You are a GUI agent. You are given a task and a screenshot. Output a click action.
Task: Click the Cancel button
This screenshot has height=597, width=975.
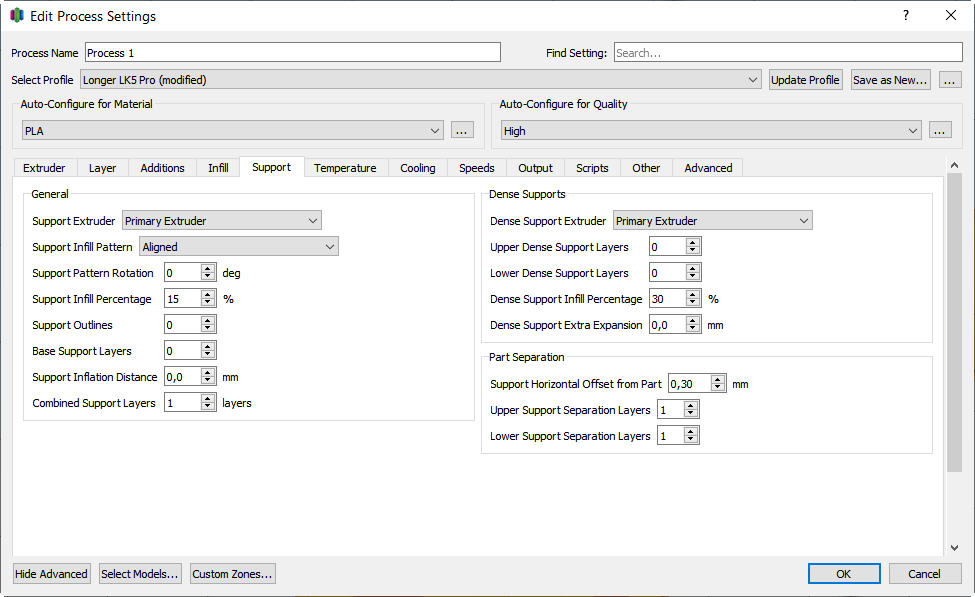point(925,574)
